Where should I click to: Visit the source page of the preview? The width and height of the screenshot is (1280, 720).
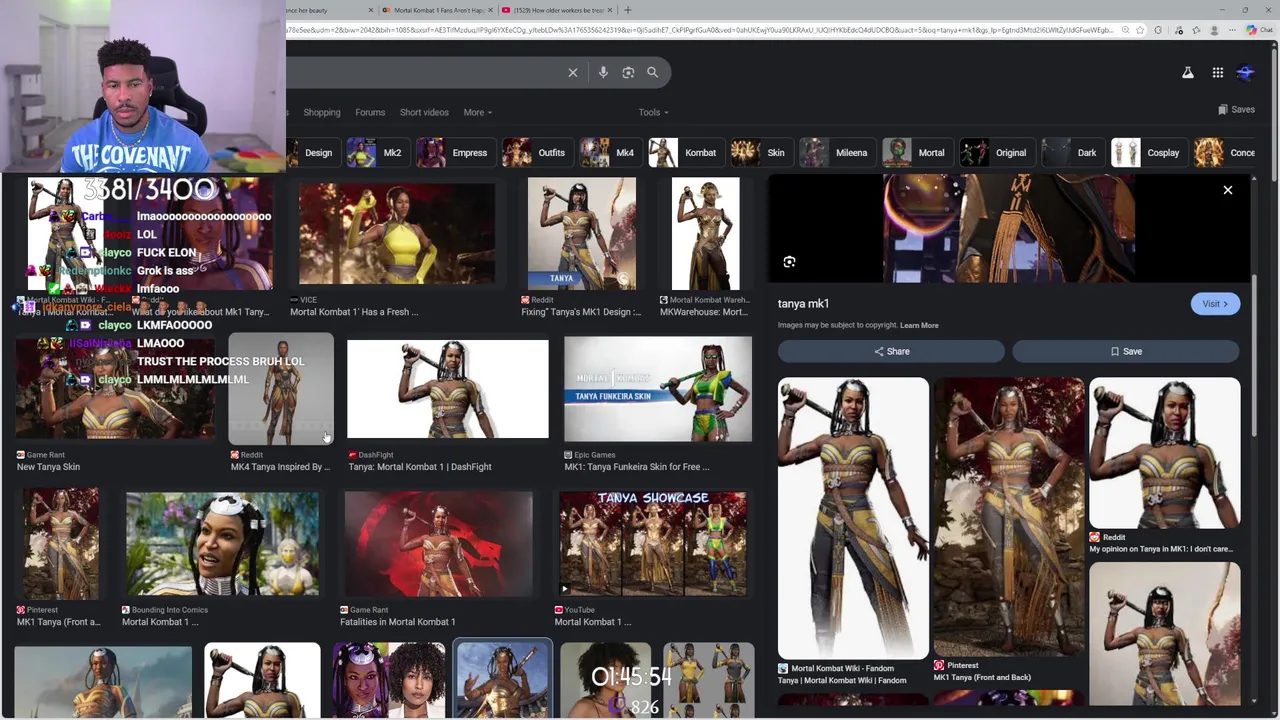click(x=1215, y=304)
